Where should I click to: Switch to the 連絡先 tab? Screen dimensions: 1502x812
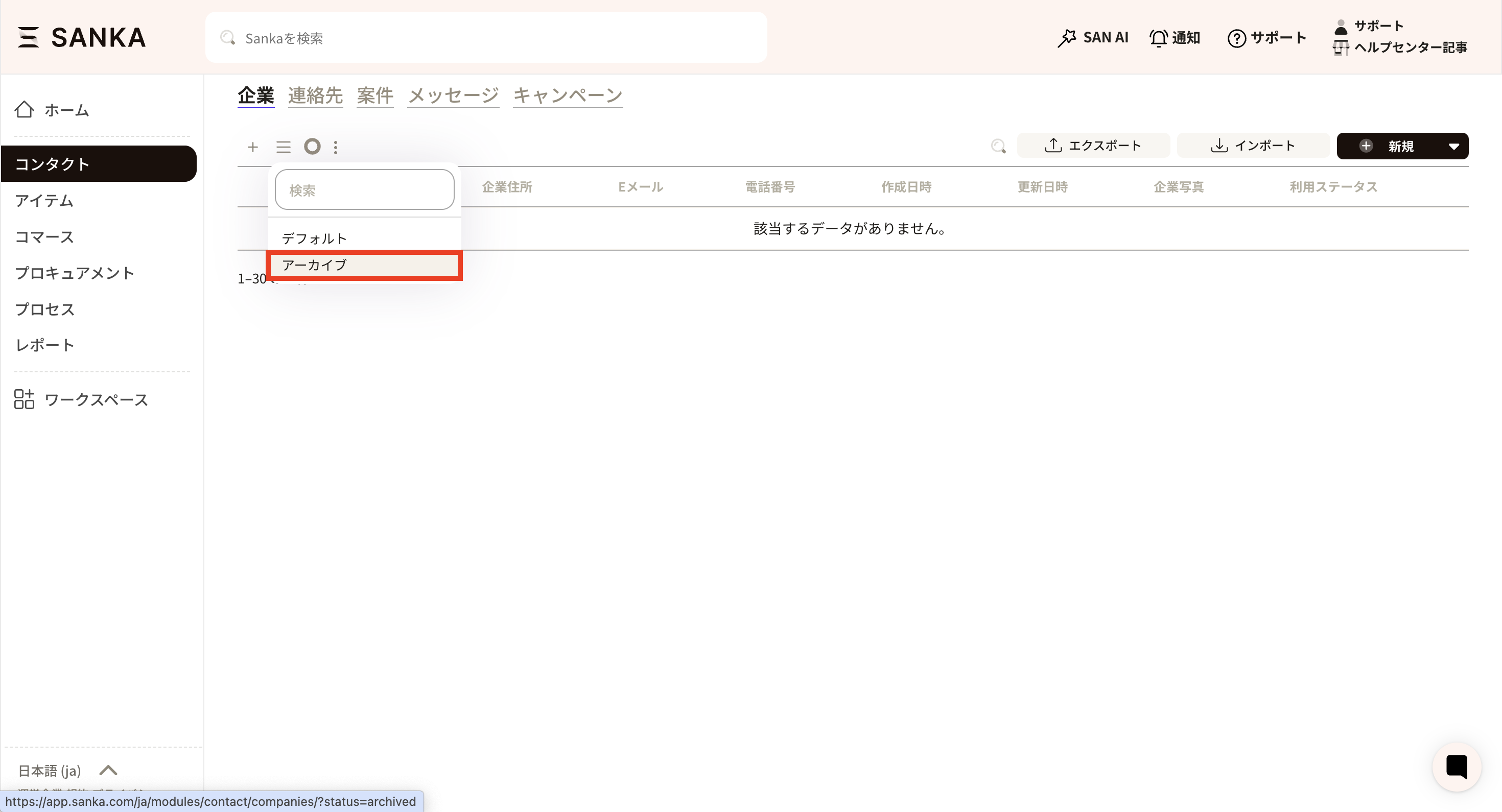pyautogui.click(x=315, y=95)
